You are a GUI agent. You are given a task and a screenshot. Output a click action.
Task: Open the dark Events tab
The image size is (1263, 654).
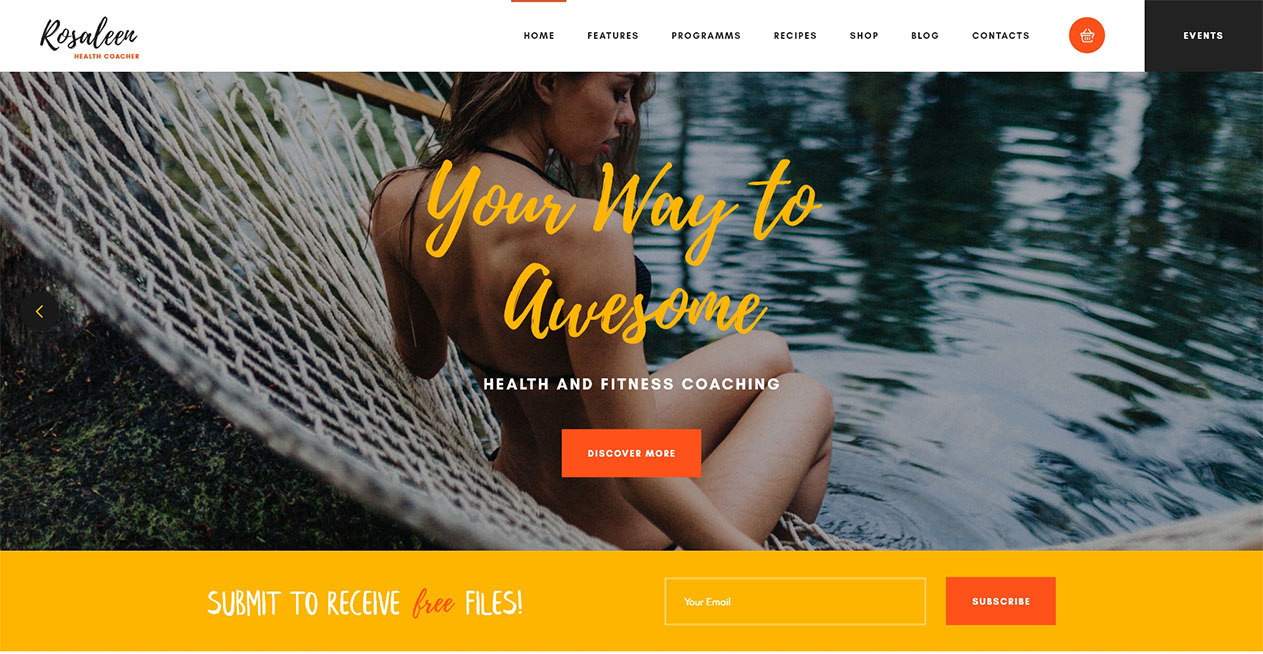point(1204,36)
